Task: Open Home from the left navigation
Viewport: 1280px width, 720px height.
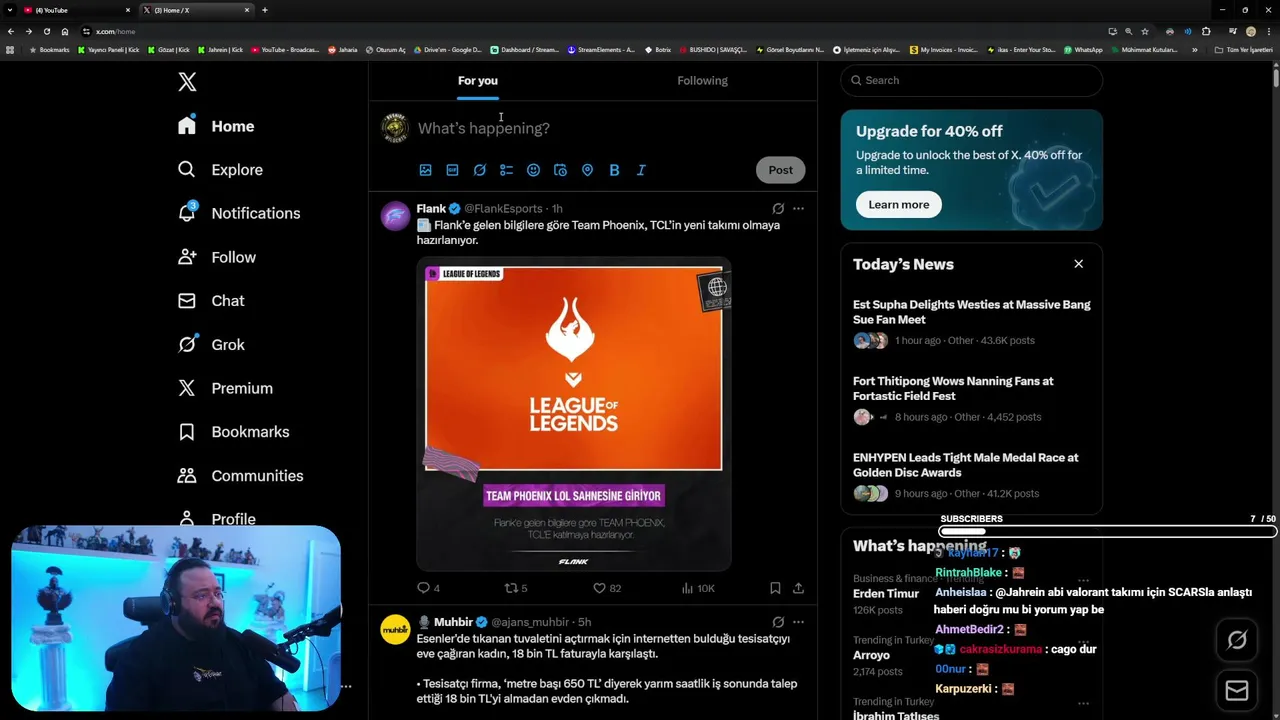Action: 216,126
